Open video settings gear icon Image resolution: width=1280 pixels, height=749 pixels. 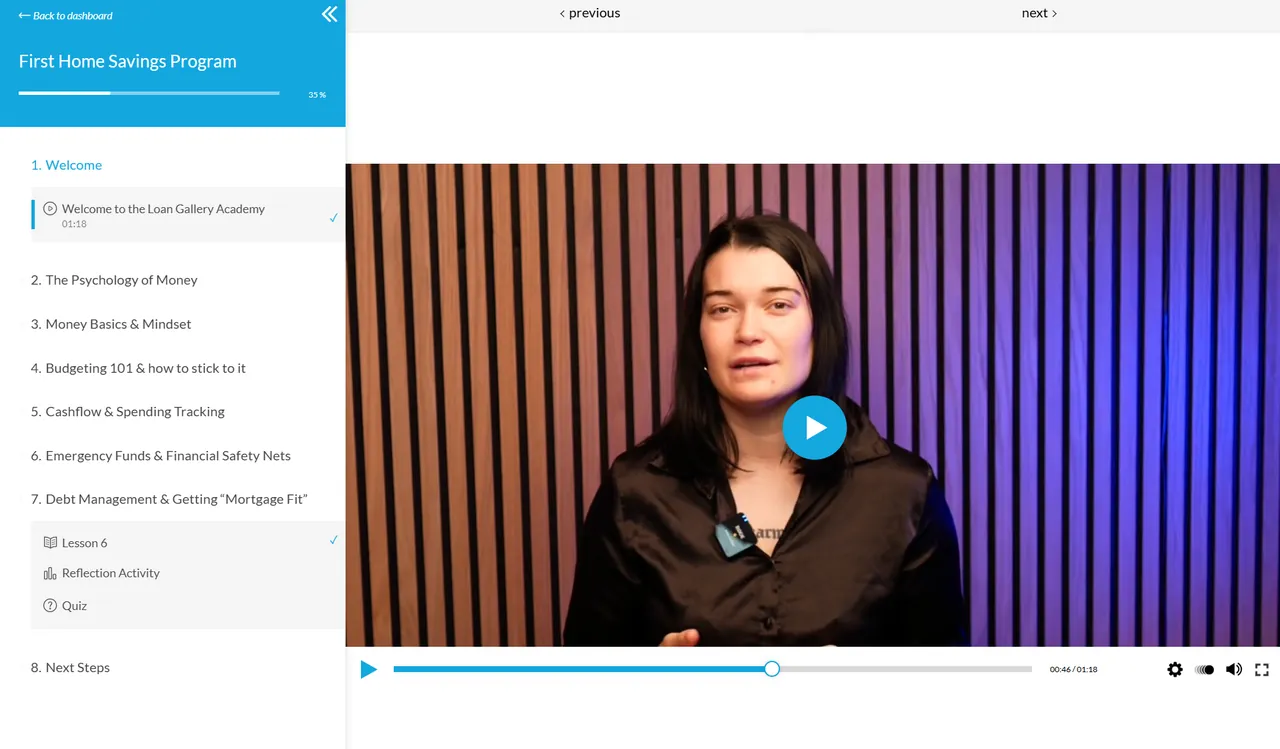(x=1175, y=669)
